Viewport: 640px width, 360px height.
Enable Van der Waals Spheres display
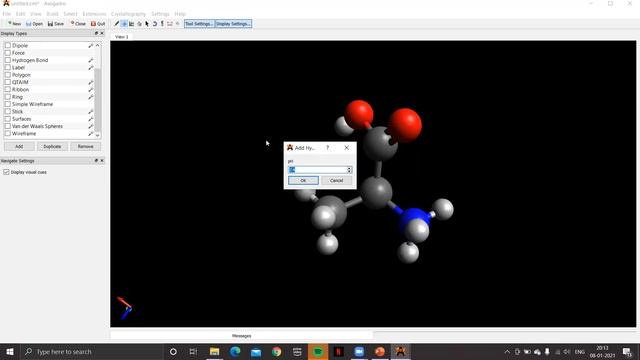(8, 127)
